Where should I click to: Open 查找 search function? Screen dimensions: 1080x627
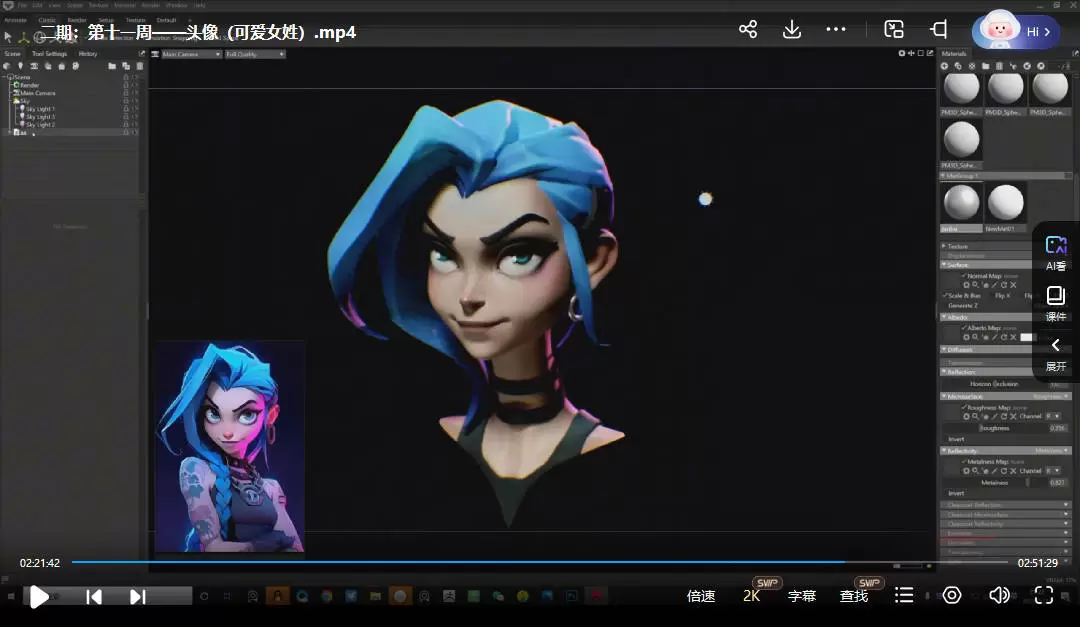(854, 596)
